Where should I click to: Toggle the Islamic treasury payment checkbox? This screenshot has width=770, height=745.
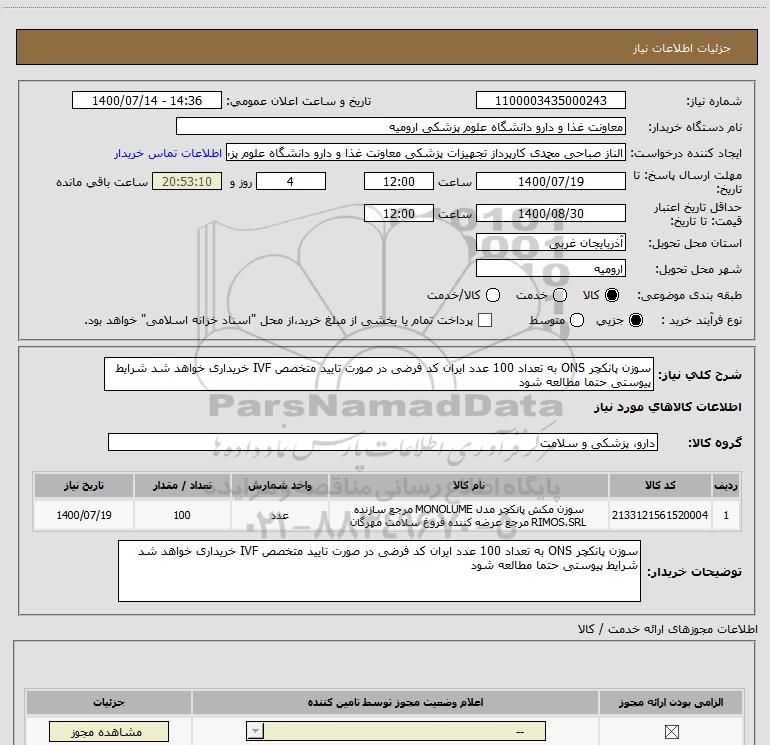click(486, 320)
